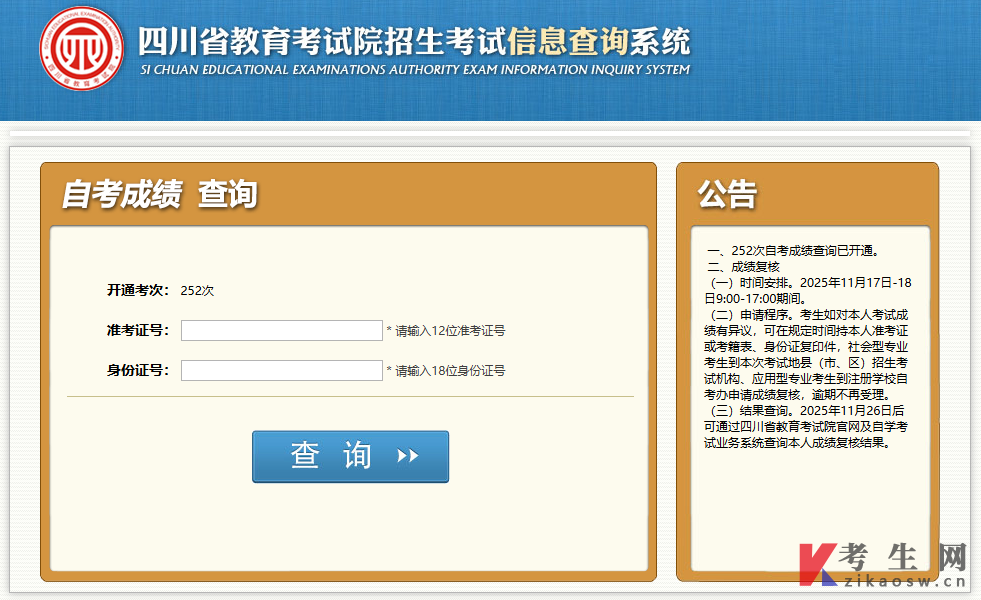Click the 身份证号 field label
The height and width of the screenshot is (600, 981).
(138, 370)
